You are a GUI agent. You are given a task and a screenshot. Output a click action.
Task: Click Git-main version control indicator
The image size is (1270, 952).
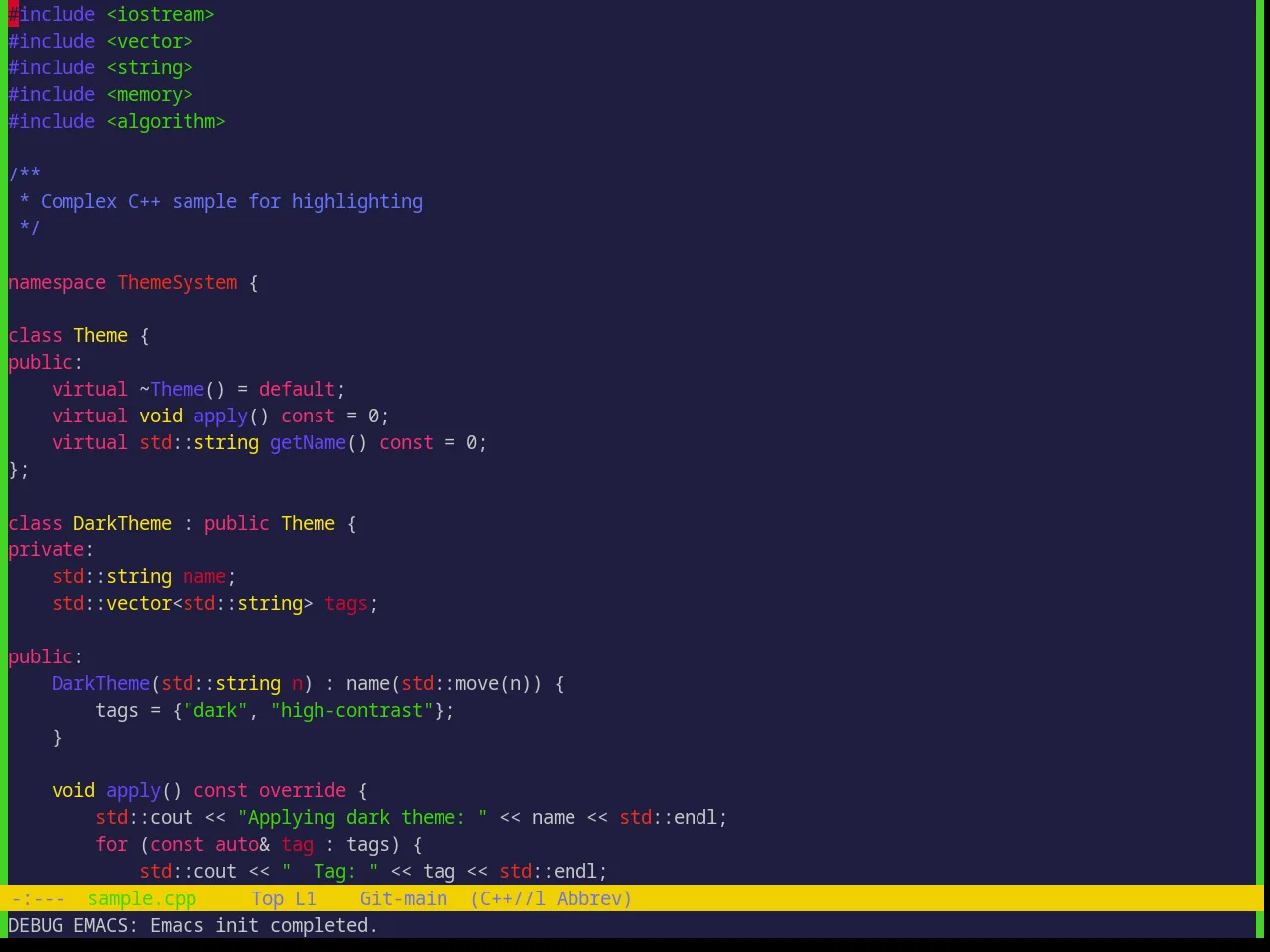[404, 898]
